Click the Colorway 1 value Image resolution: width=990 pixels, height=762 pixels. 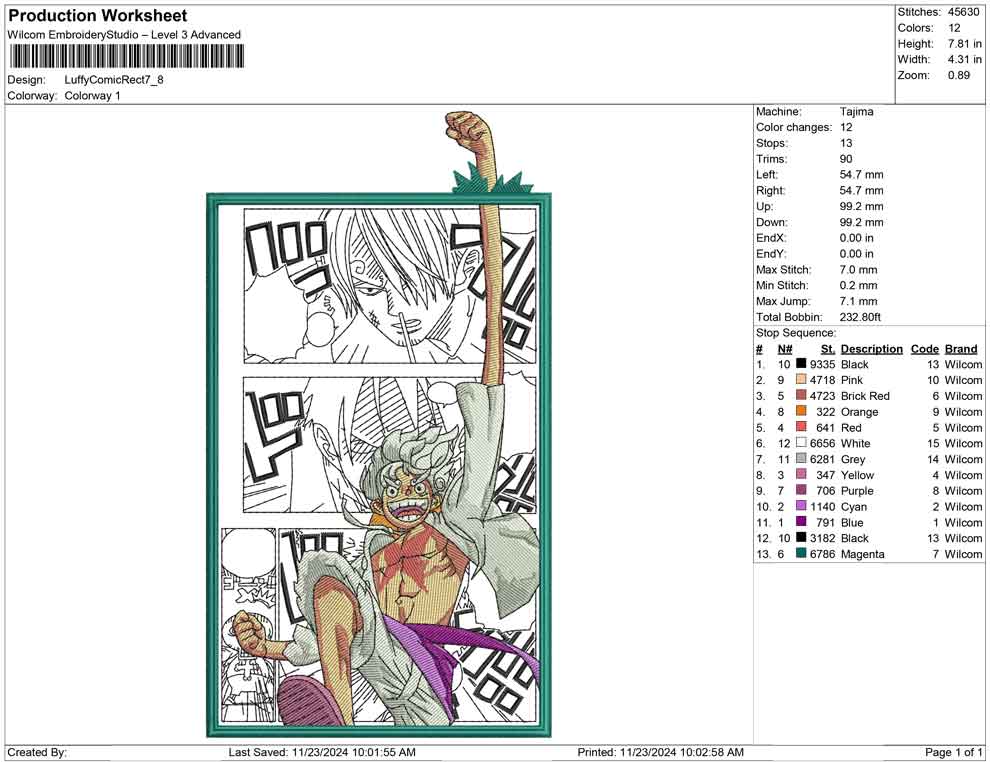pyautogui.click(x=92, y=96)
